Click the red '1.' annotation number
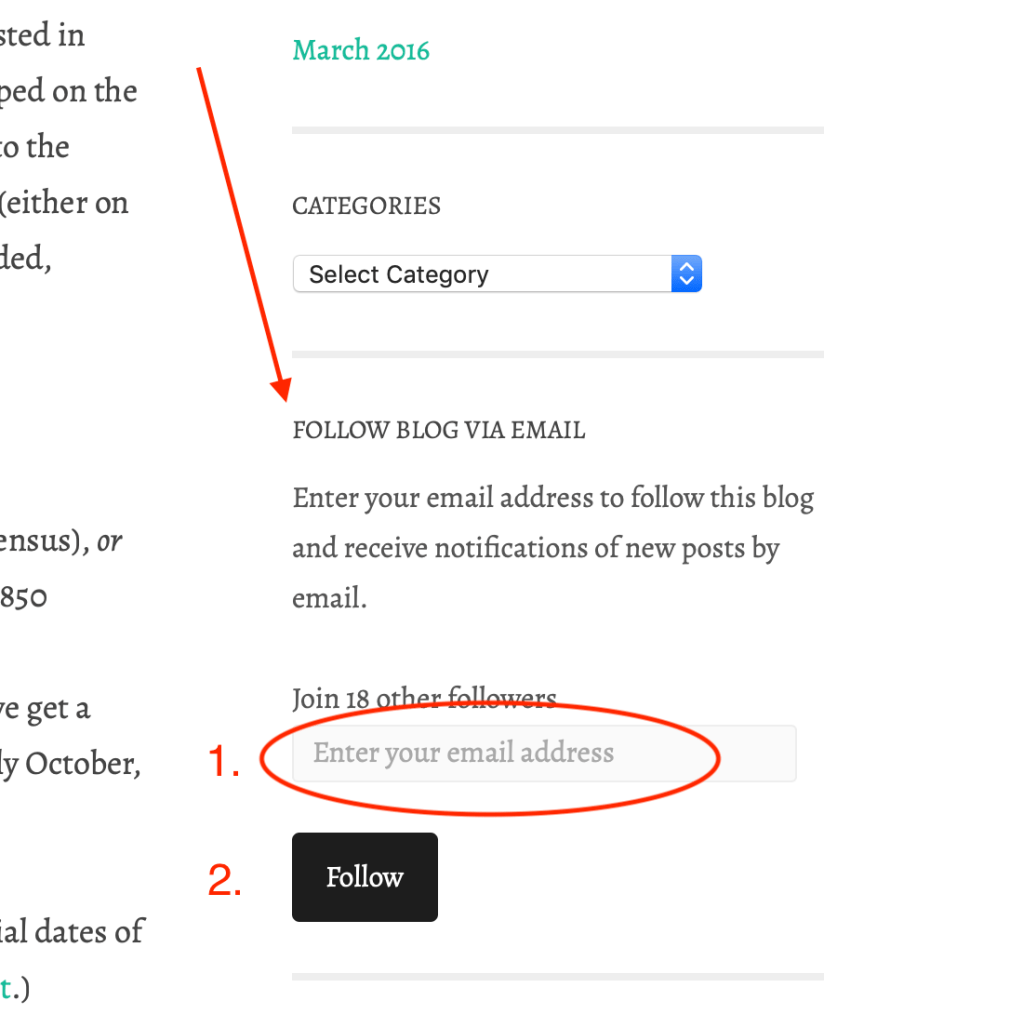 point(224,763)
